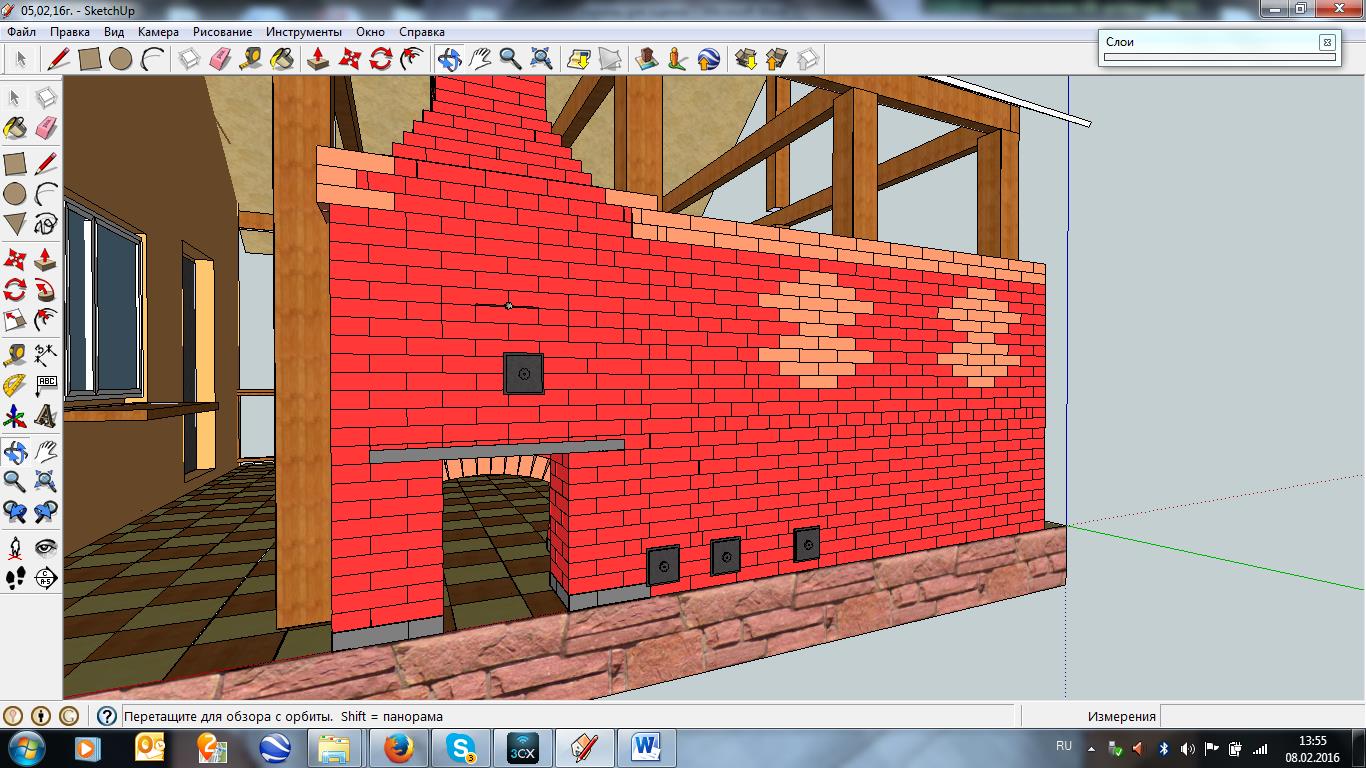Click the question mark help button in status bar
This screenshot has width=1366, height=768.
(106, 716)
